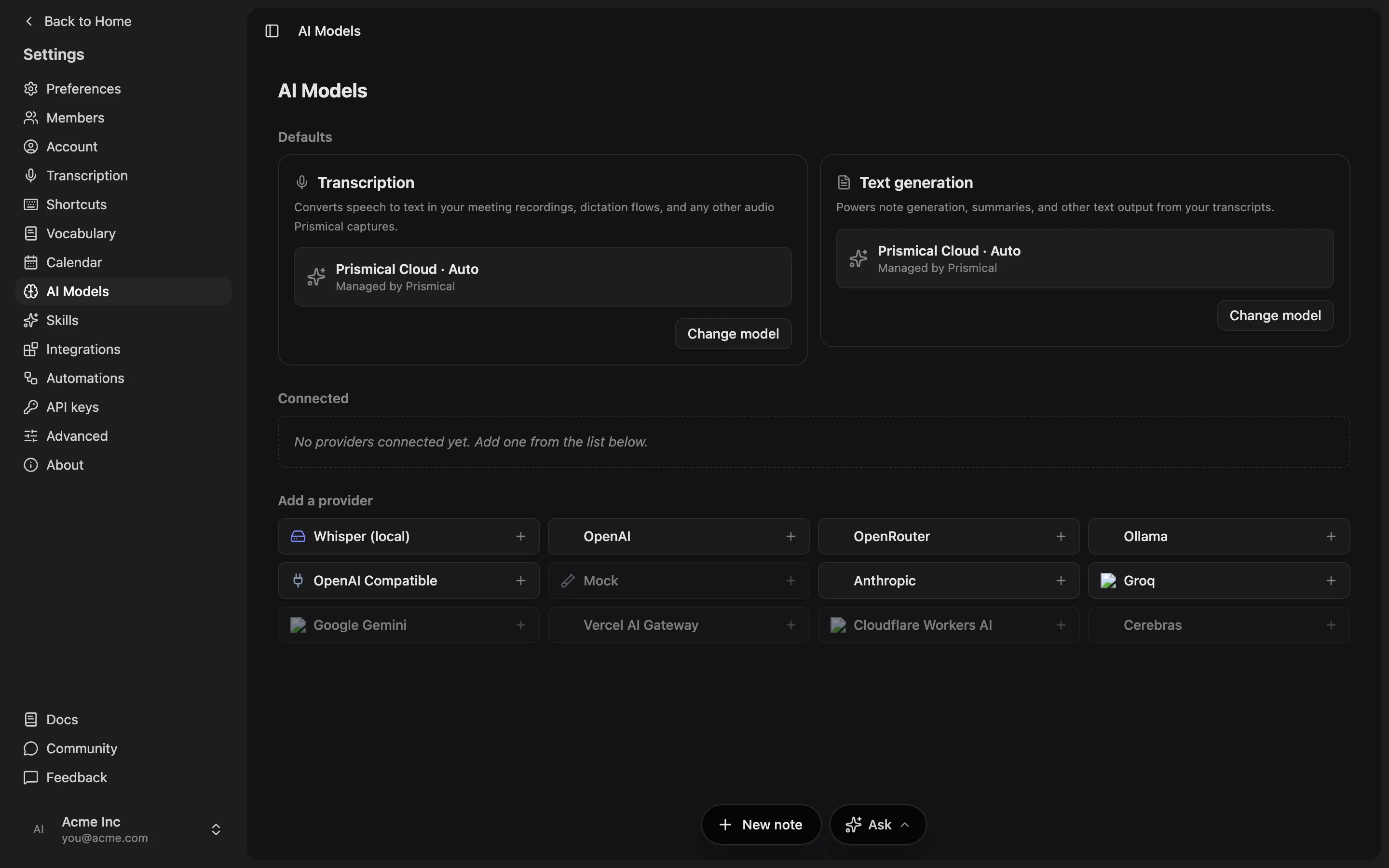Toggle the sidebar panel icon

(x=272, y=31)
